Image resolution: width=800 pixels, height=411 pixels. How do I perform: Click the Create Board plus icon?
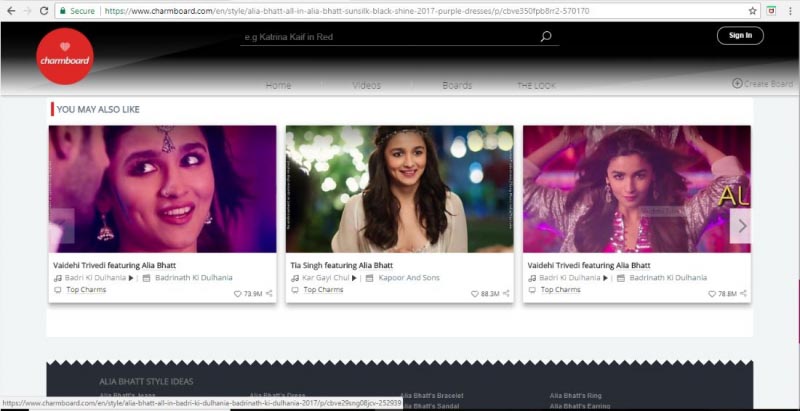(737, 83)
